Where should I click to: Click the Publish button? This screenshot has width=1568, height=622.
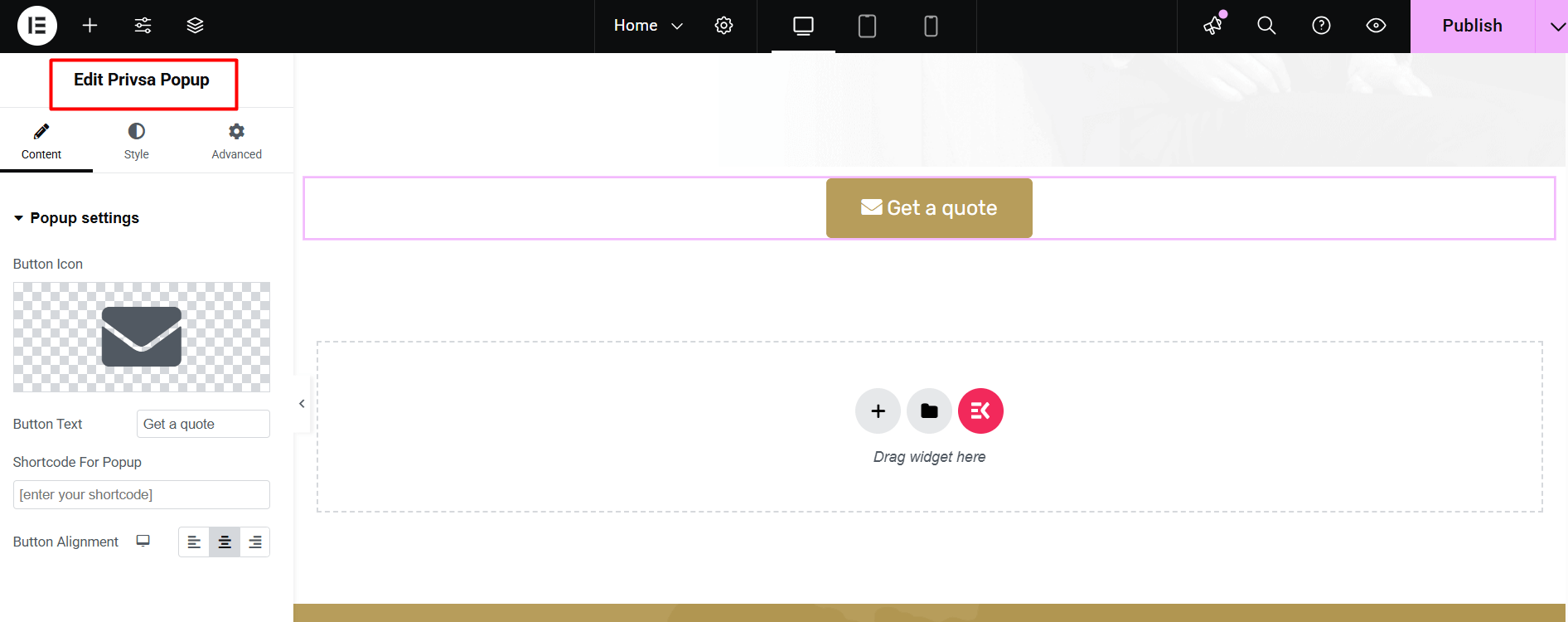click(1472, 26)
